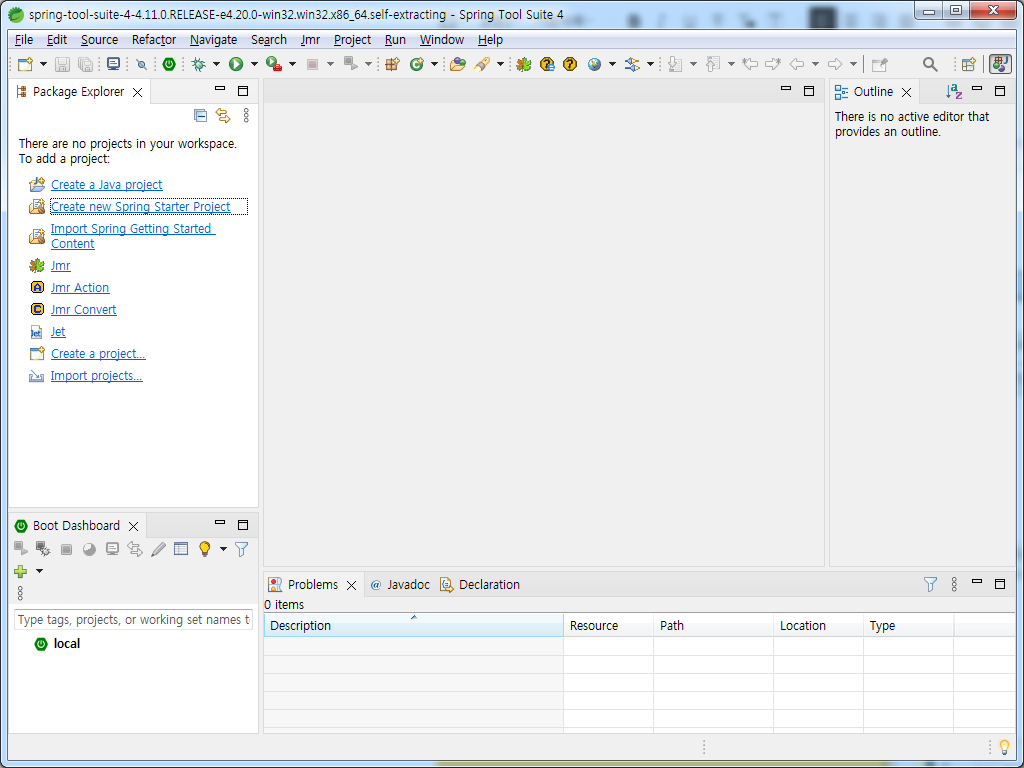Toggle Skip All Breakpoints icon
Screen dimensions: 1024x768
141,64
